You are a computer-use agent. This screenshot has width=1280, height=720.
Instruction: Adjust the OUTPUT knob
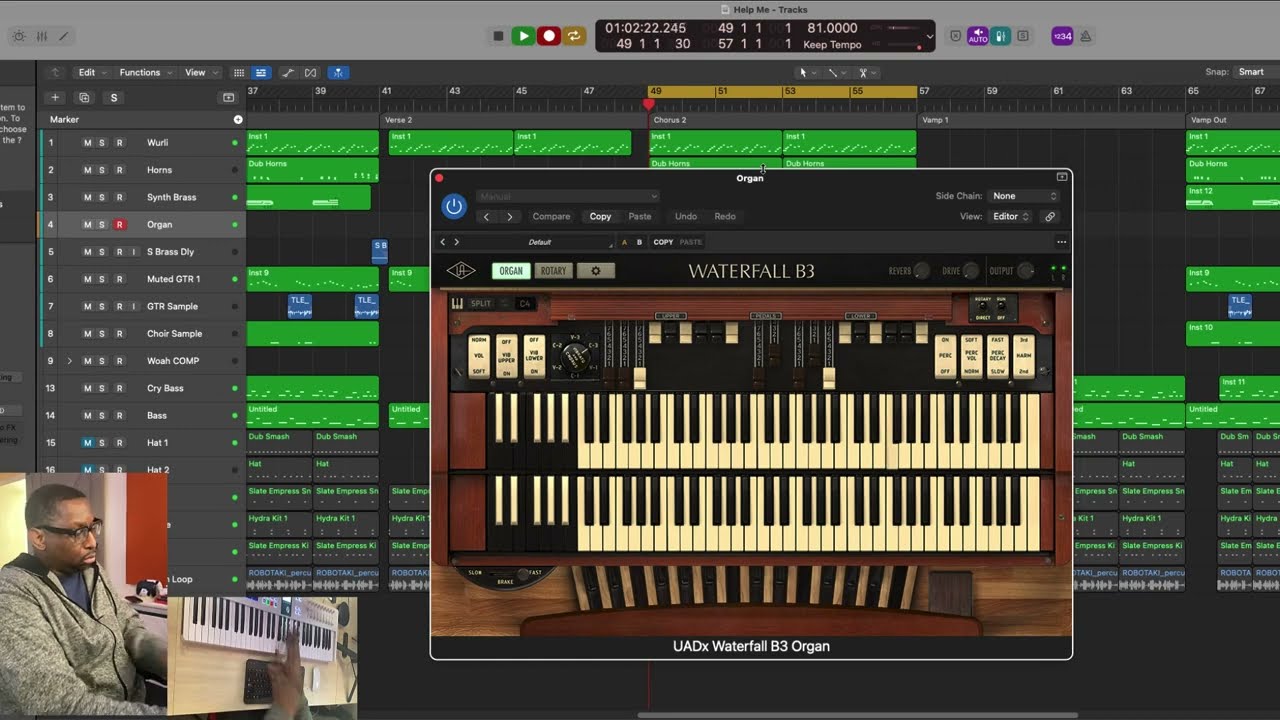click(x=1026, y=271)
